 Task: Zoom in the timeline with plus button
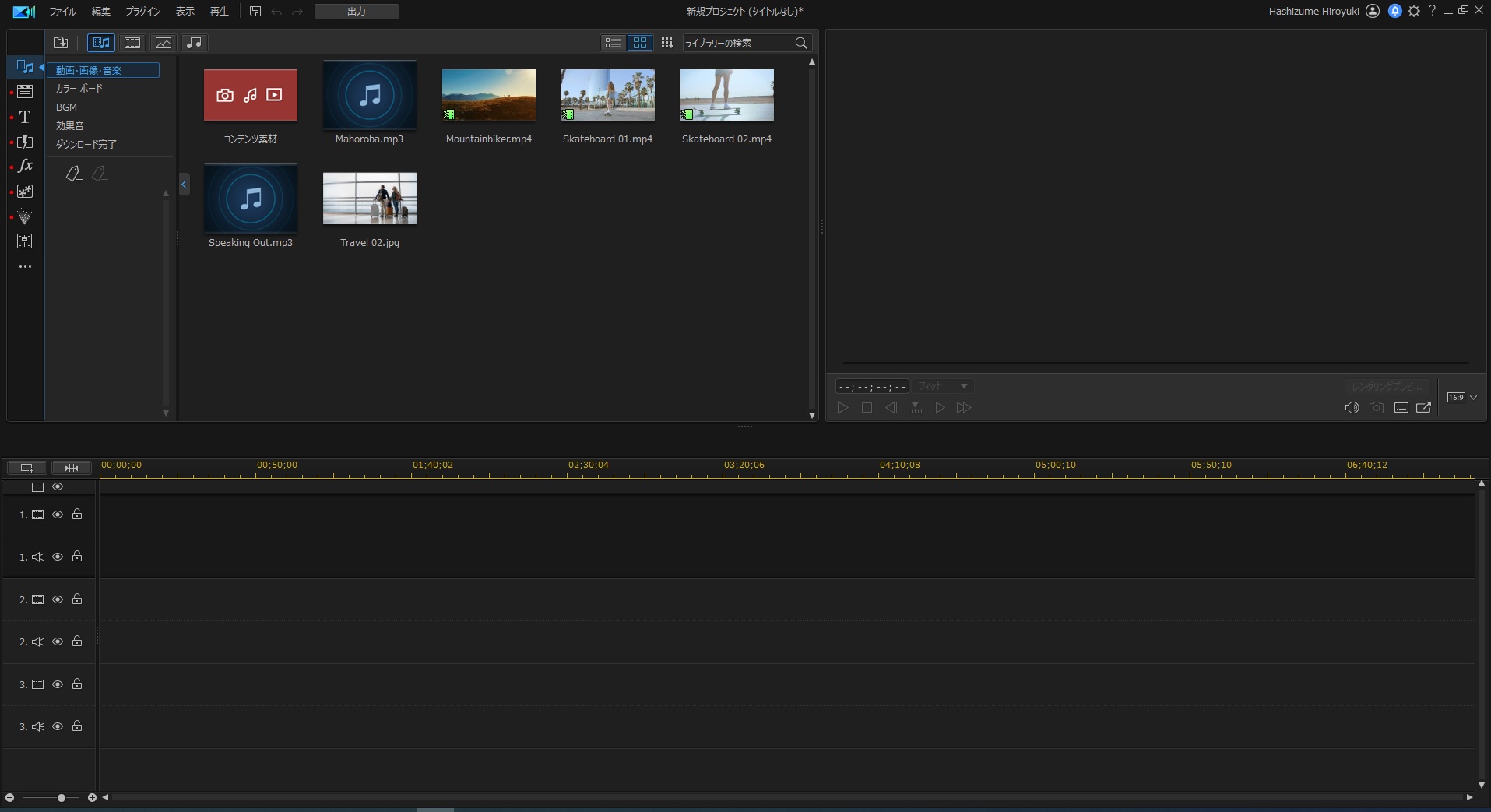click(x=92, y=798)
